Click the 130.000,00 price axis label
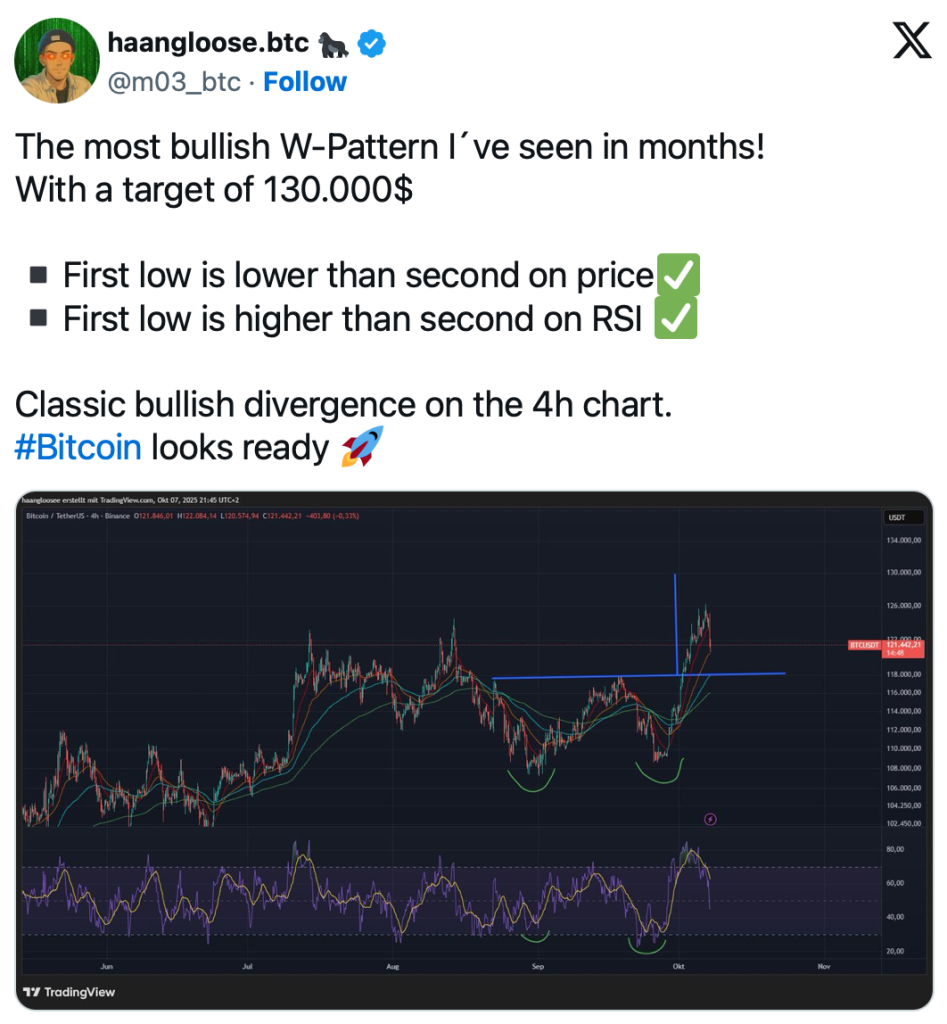The height and width of the screenshot is (1024, 947). coord(903,573)
